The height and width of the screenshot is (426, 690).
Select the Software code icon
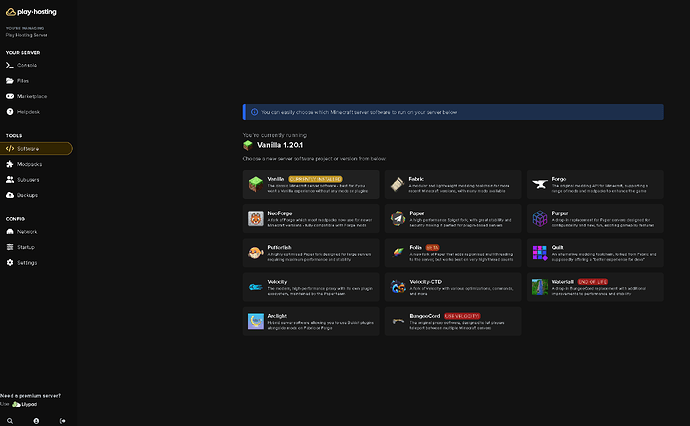[10, 149]
